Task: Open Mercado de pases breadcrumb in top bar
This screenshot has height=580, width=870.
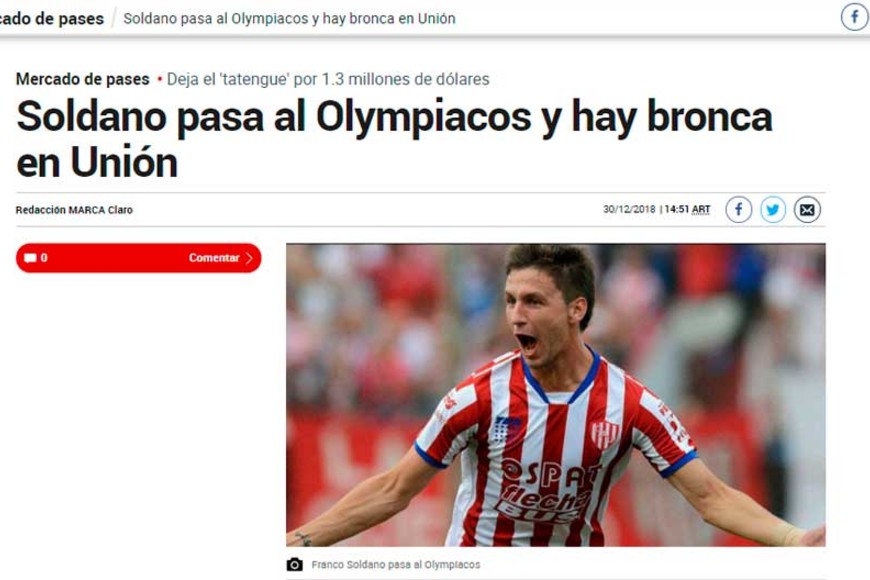Action: click(52, 18)
